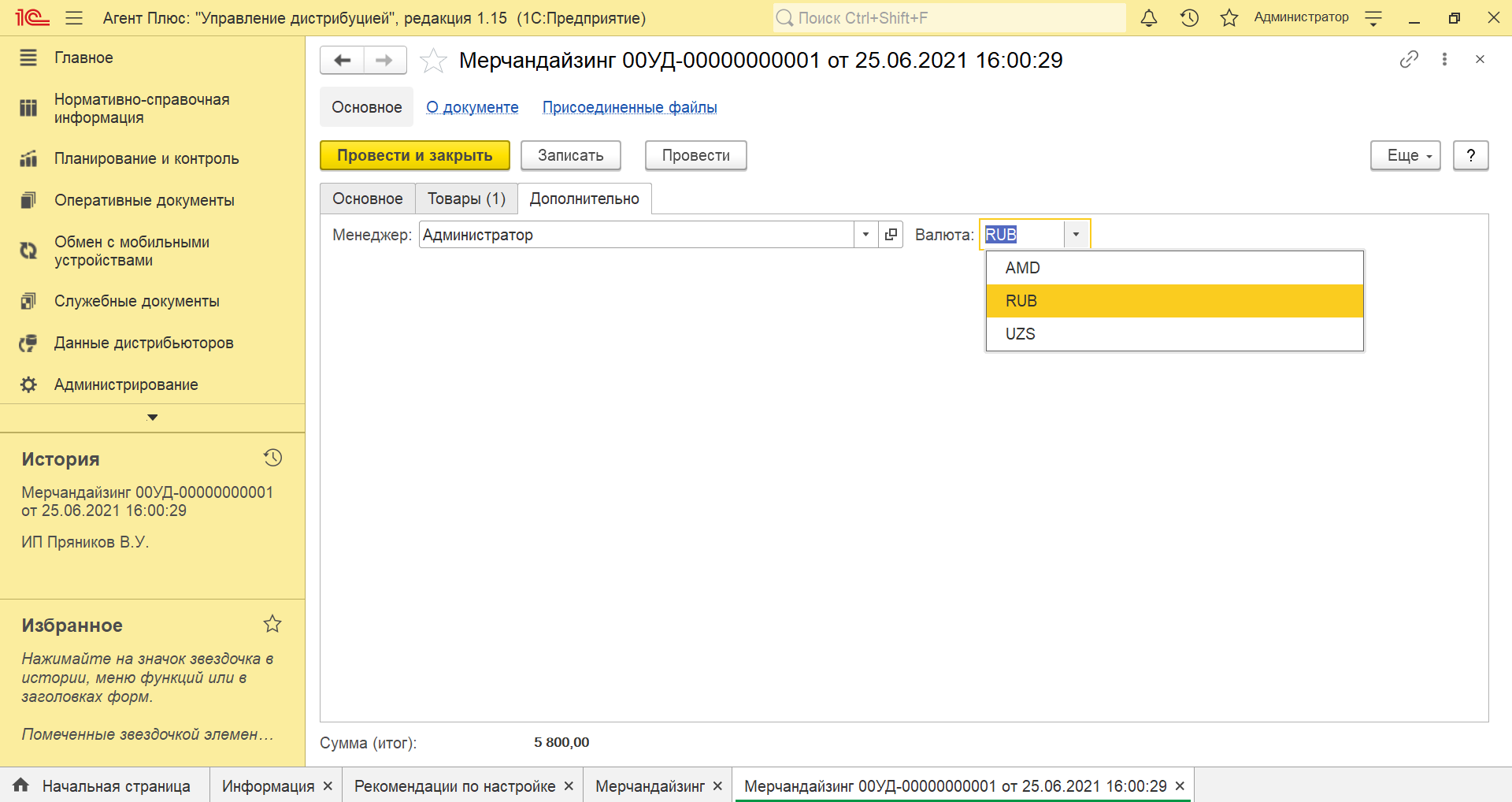Go back with the left arrow button
This screenshot has width=1512, height=802.
342,60
